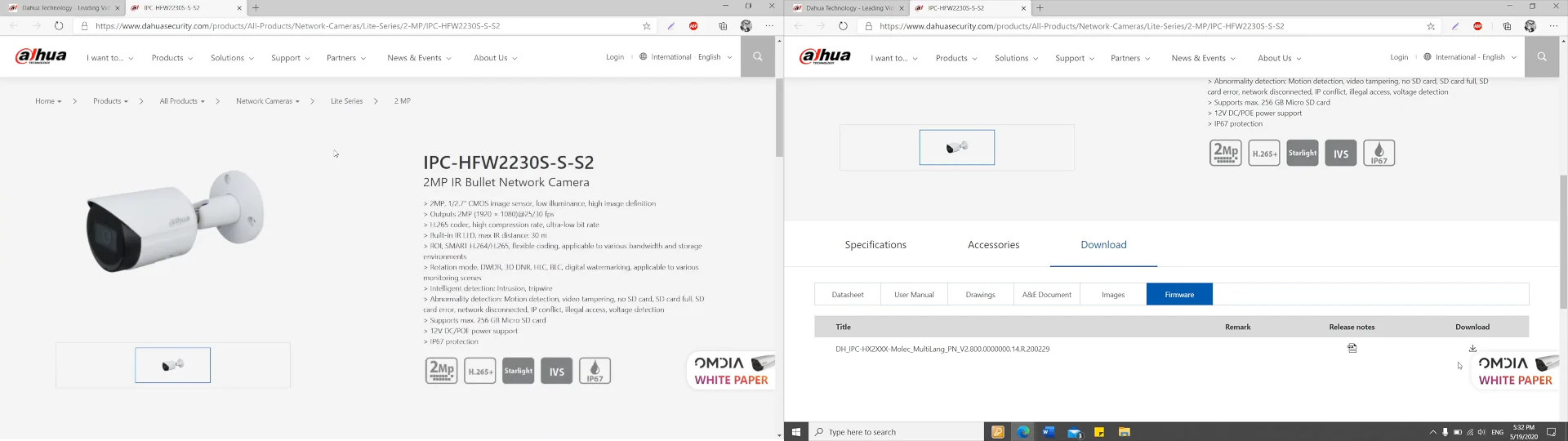Open Word from the taskbar
Screen dimensions: 1568x441
coord(1049,432)
